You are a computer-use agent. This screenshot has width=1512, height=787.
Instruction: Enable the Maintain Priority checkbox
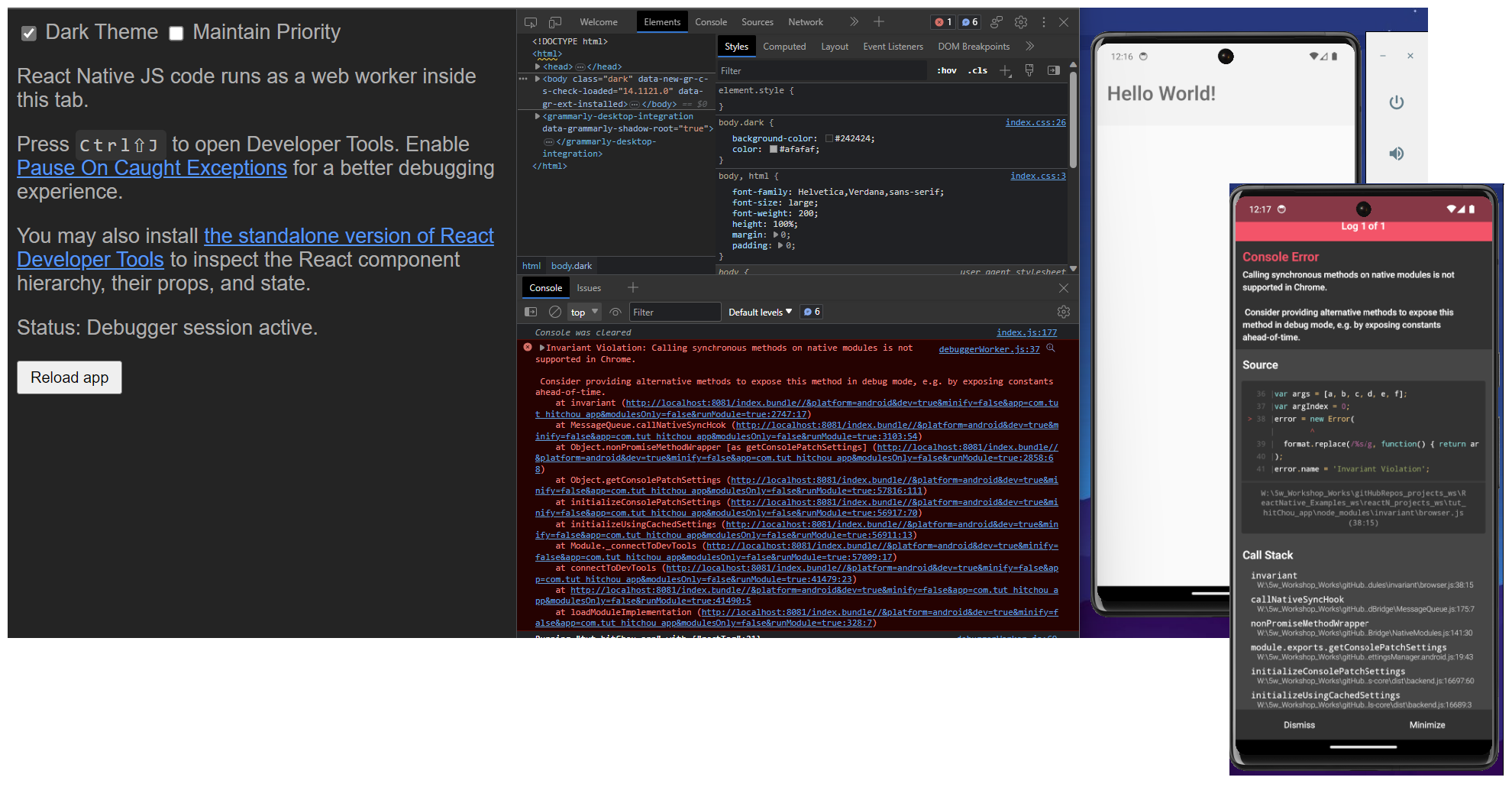176,33
